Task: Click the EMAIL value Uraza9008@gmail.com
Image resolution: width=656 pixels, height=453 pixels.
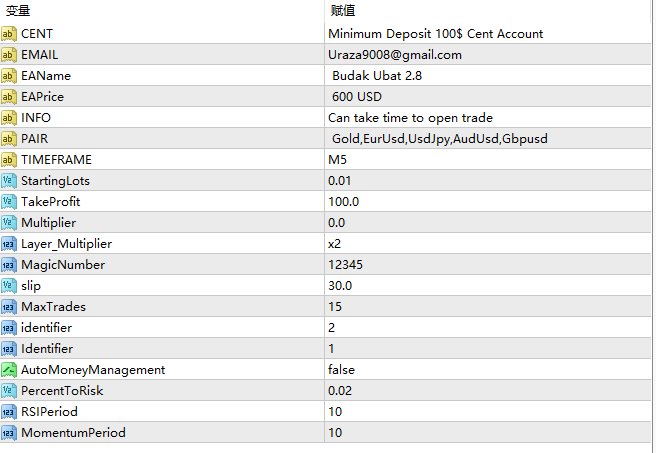Action: click(394, 55)
